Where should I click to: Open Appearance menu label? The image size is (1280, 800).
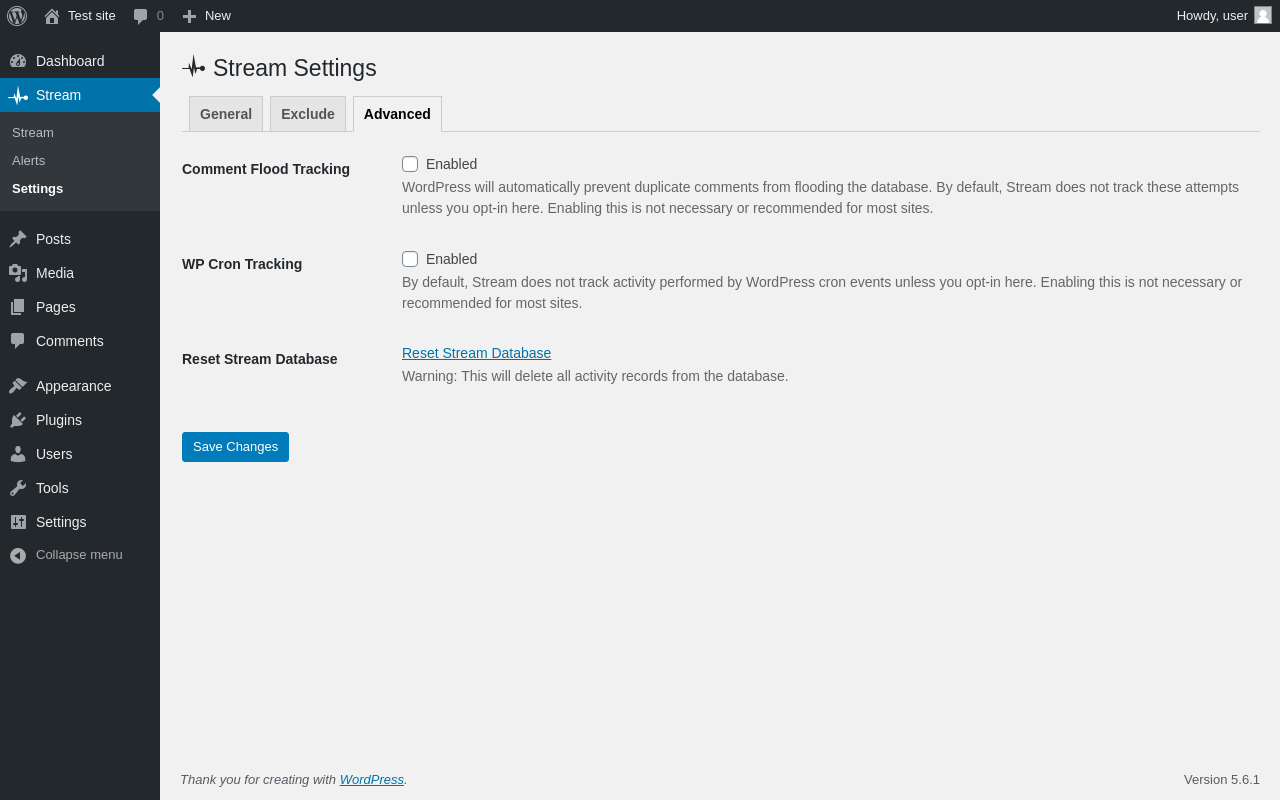coord(74,386)
